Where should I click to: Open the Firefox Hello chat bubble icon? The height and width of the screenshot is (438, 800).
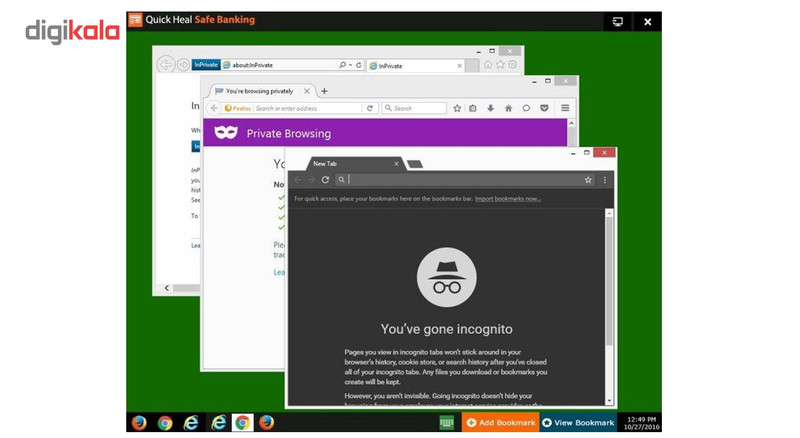[x=526, y=108]
